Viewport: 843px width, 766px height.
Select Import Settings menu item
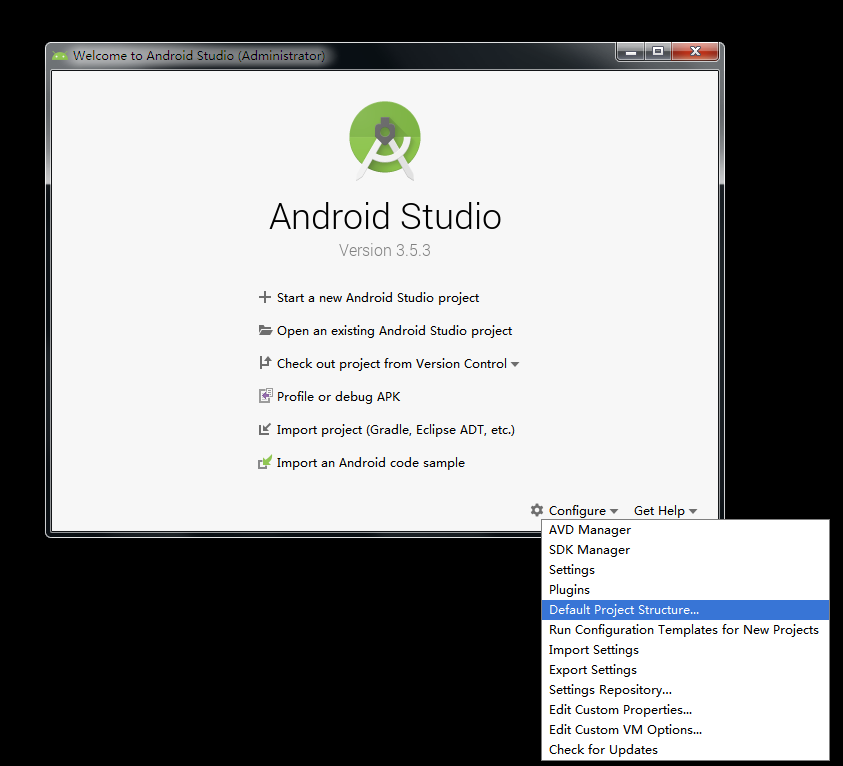(685, 650)
